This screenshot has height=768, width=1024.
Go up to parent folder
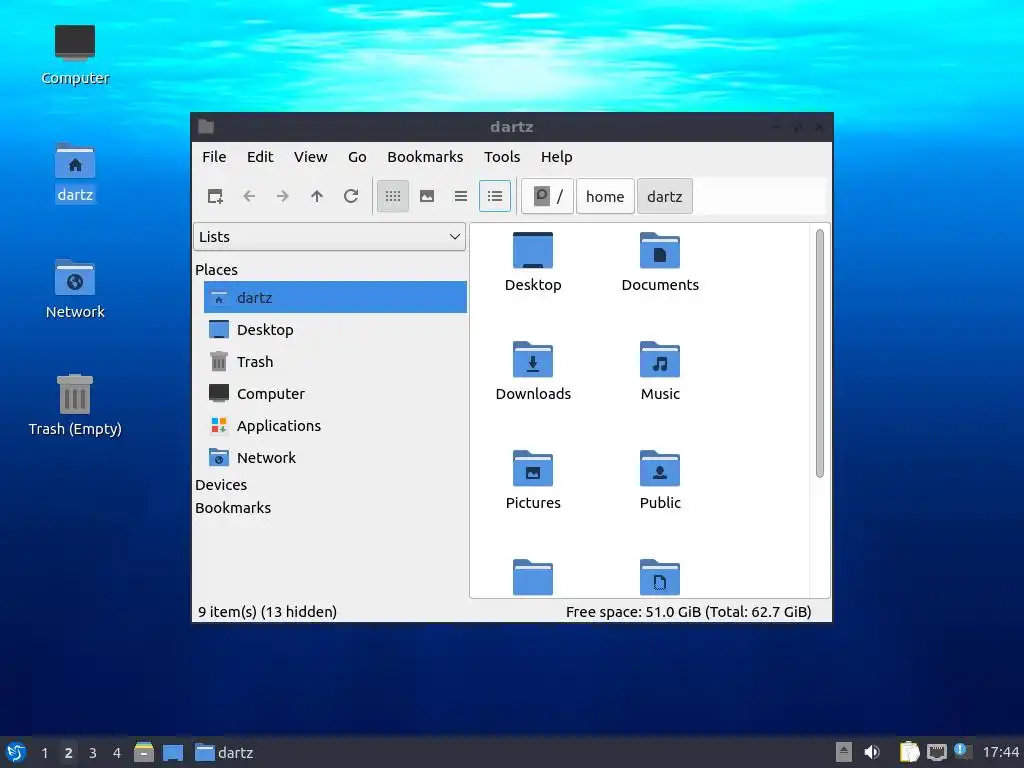[x=317, y=196]
